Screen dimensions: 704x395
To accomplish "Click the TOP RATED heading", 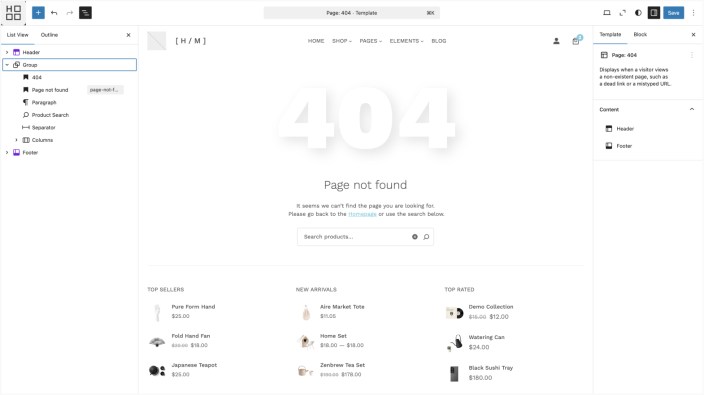I will (x=459, y=290).
